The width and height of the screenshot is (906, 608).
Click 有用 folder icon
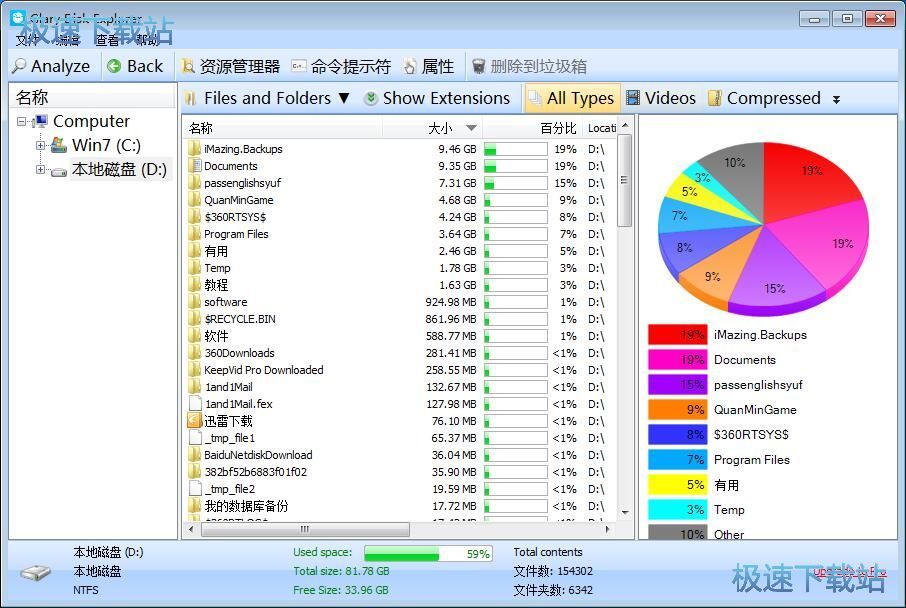195,251
